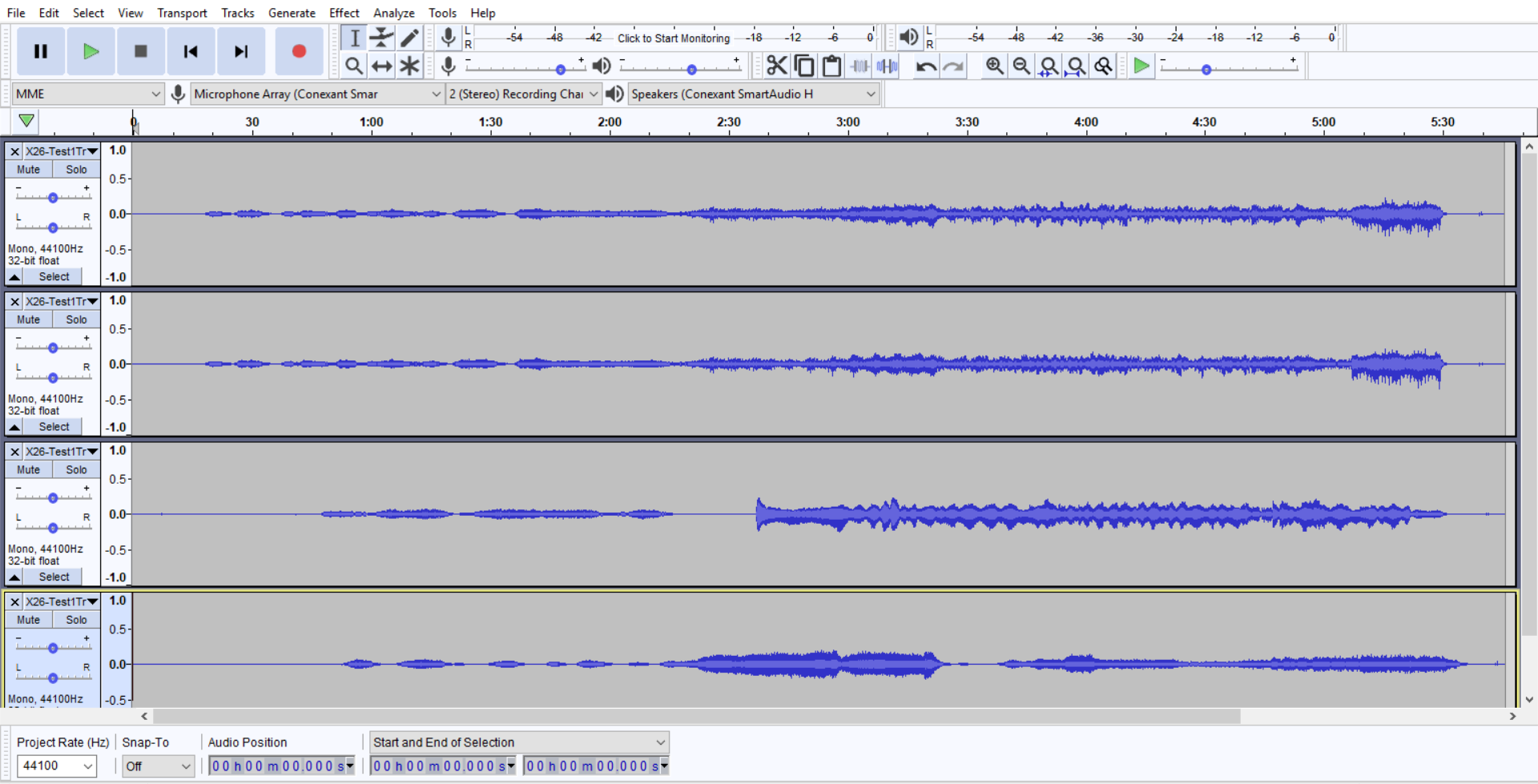Select the Selection (I-beam) tool

pyautogui.click(x=354, y=38)
